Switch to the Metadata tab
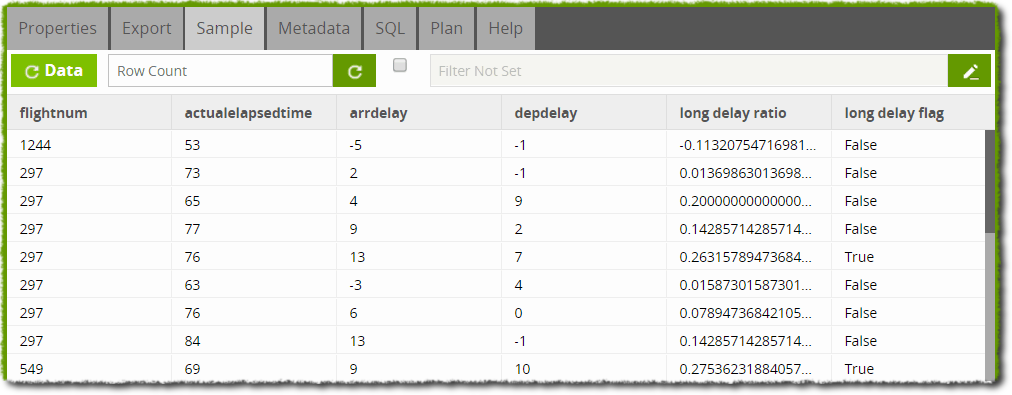The width and height of the screenshot is (1012, 395). [314, 28]
